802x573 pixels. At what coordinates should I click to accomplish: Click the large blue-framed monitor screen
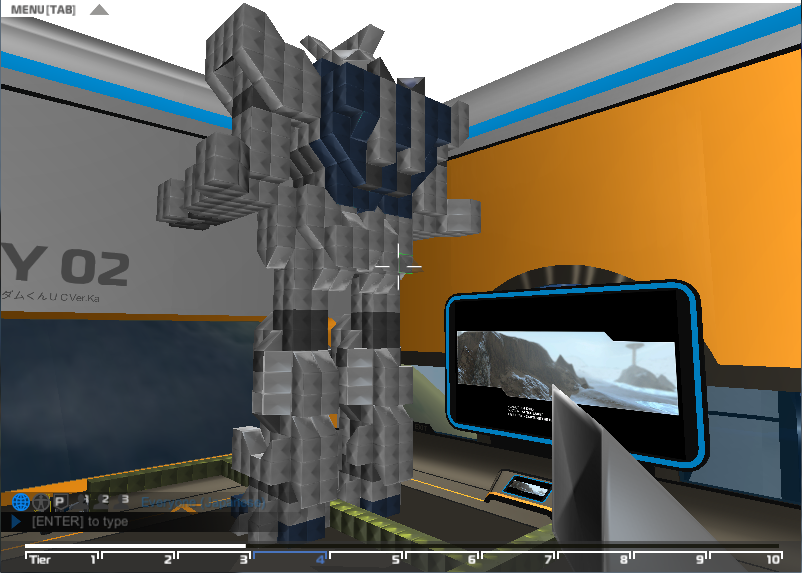tap(575, 373)
